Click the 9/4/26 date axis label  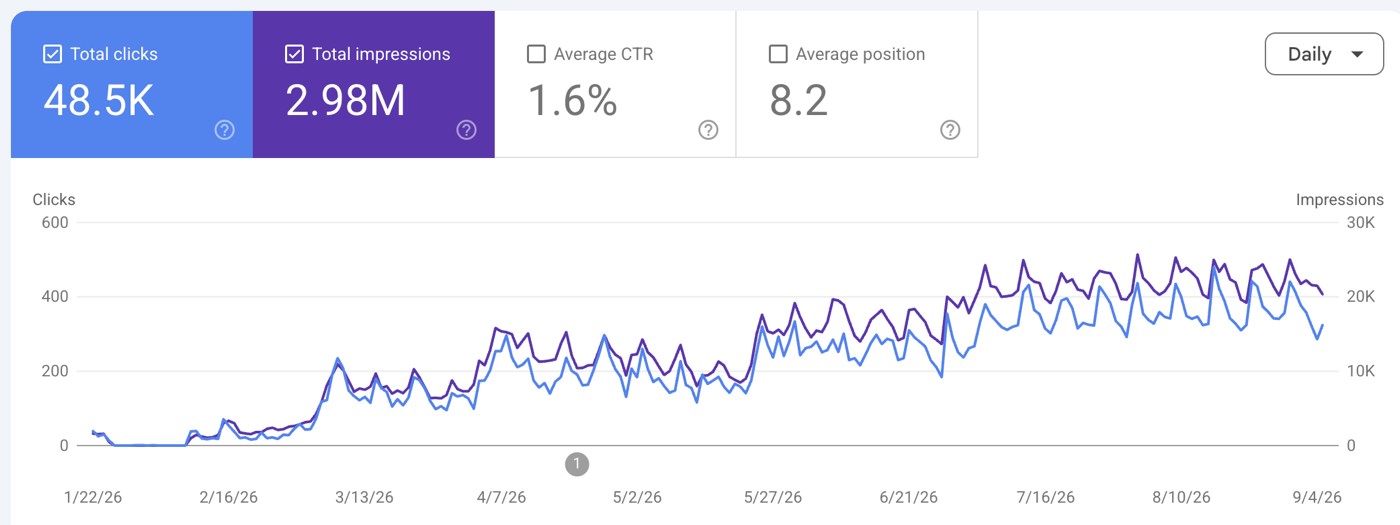pyautogui.click(x=1316, y=497)
